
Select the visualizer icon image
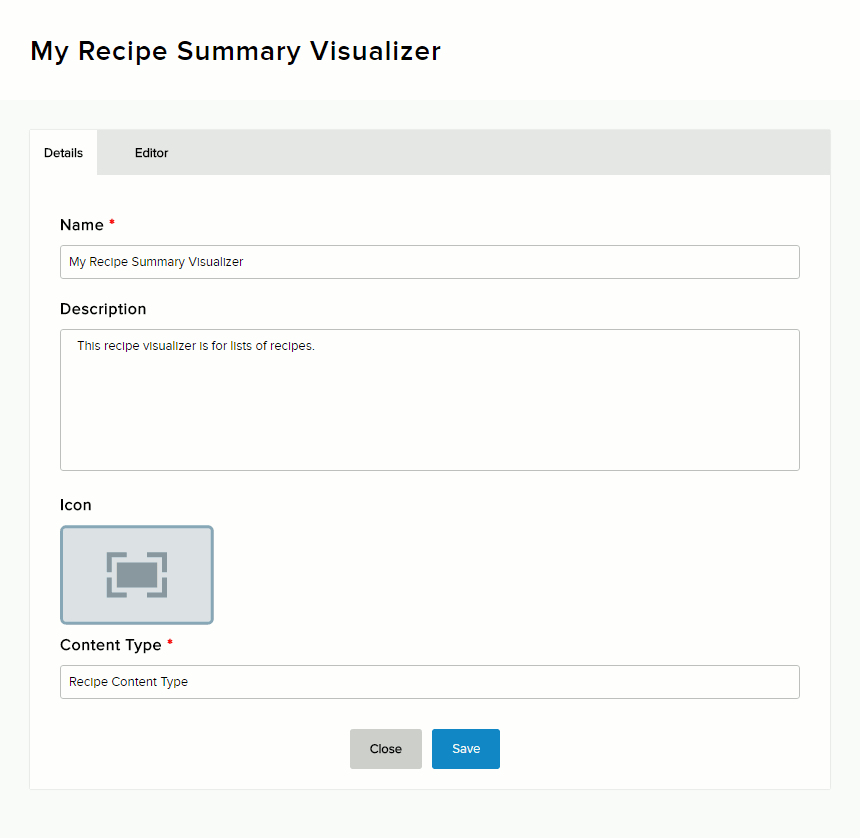[136, 575]
